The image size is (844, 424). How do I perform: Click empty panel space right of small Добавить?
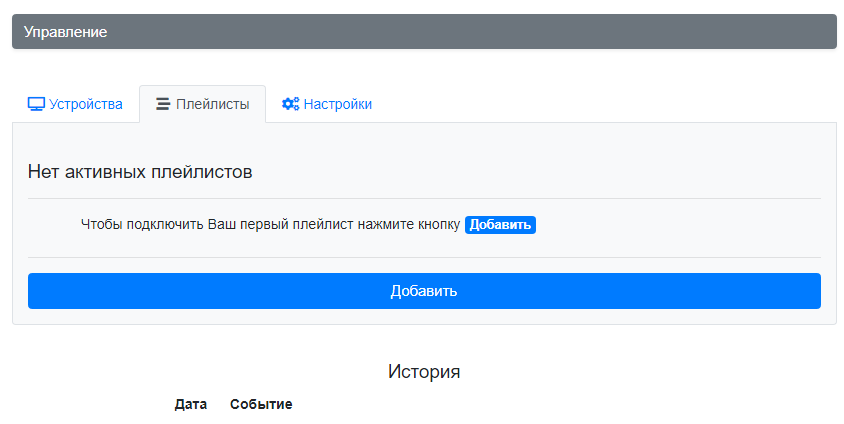click(678, 225)
